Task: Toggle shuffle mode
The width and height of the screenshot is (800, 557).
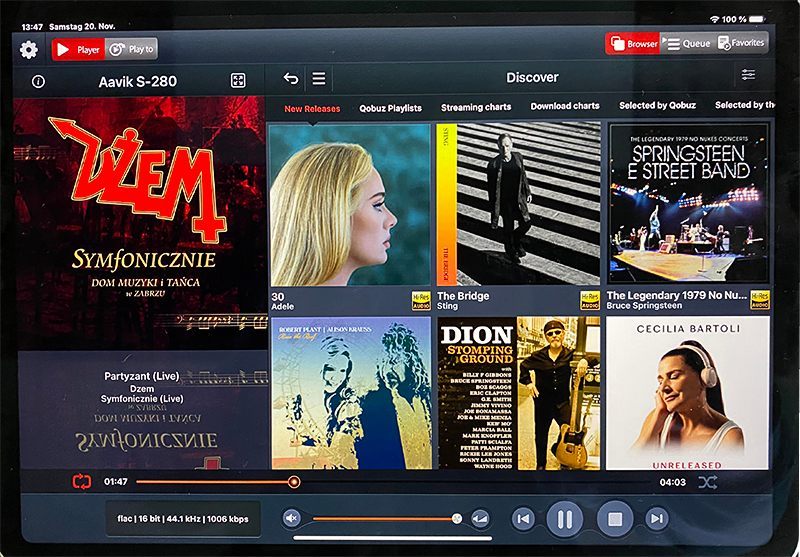Action: 708,482
